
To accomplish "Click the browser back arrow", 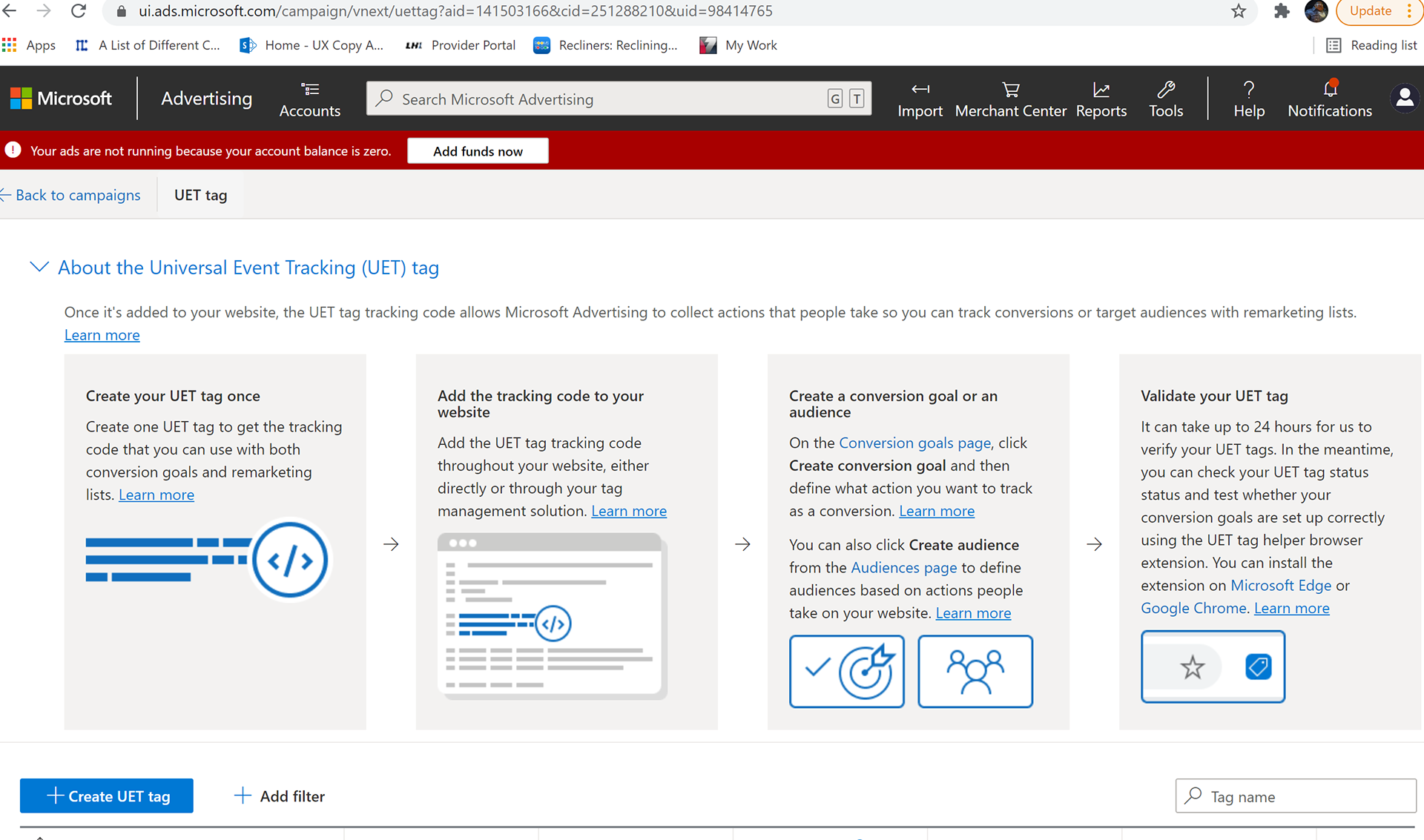I will click(10, 11).
